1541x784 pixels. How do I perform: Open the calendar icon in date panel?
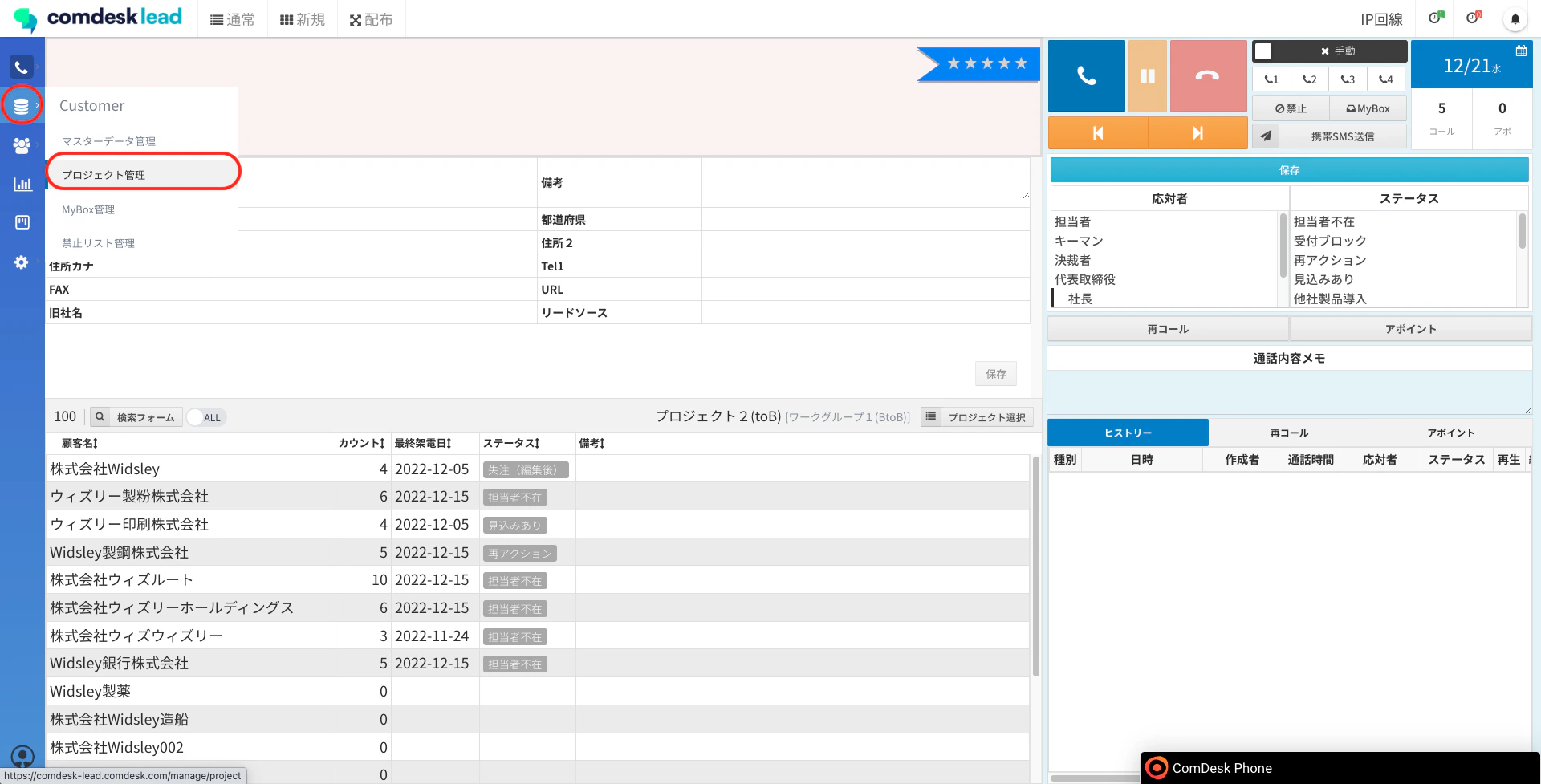tap(1521, 51)
